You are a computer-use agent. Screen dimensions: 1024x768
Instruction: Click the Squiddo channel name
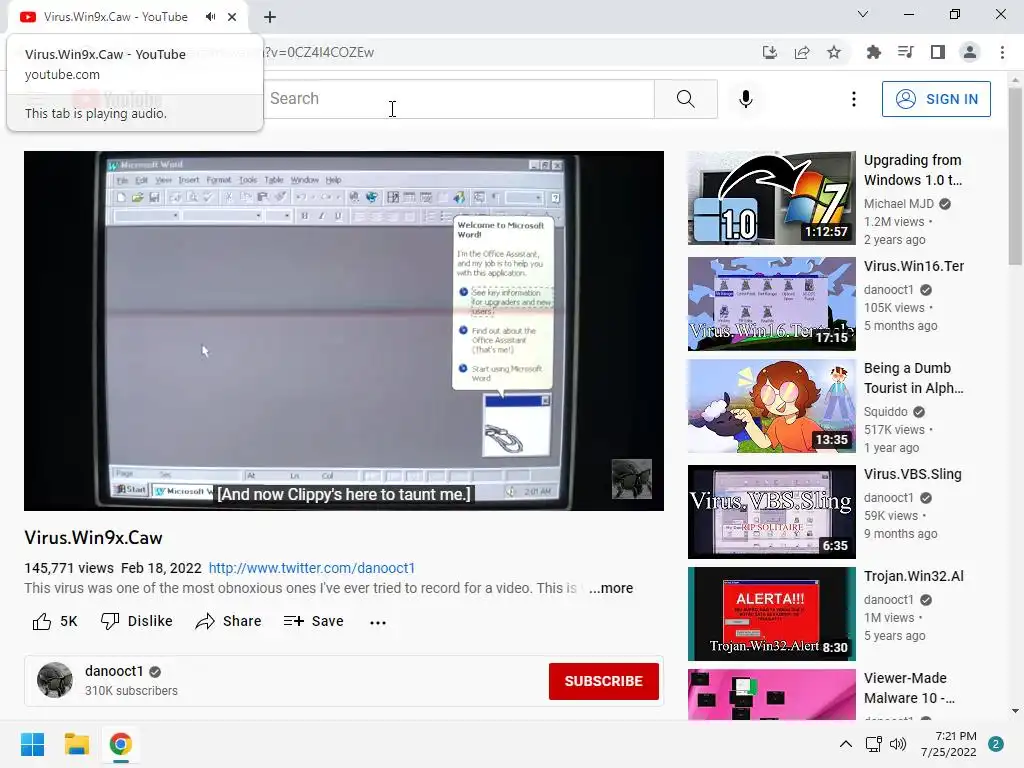[x=886, y=411]
